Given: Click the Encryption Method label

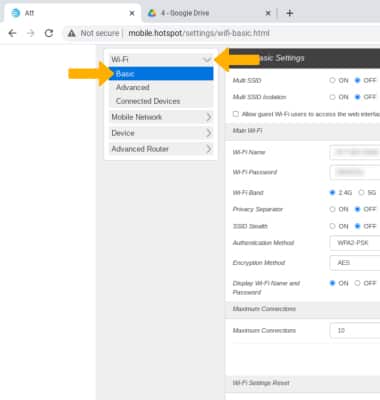Looking at the screenshot, I should [x=259, y=263].
